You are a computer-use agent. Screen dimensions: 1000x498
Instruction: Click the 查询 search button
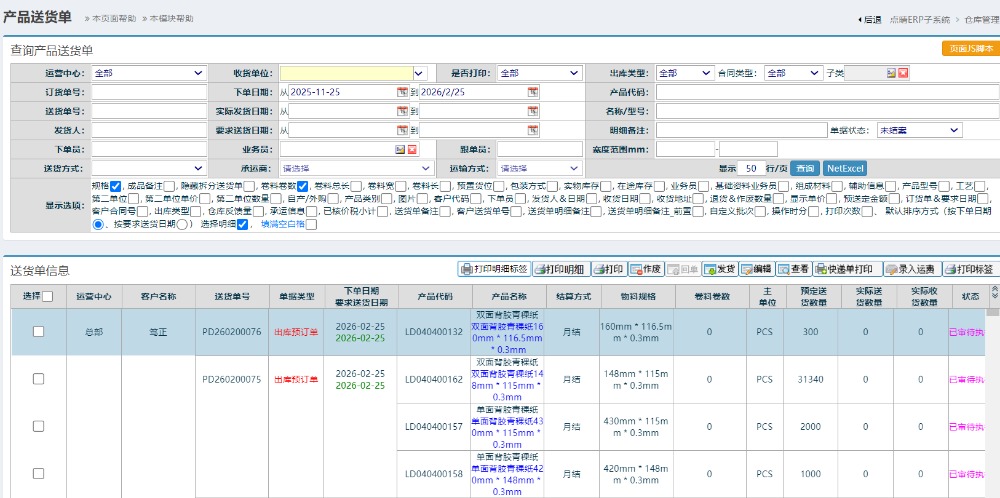pos(806,168)
